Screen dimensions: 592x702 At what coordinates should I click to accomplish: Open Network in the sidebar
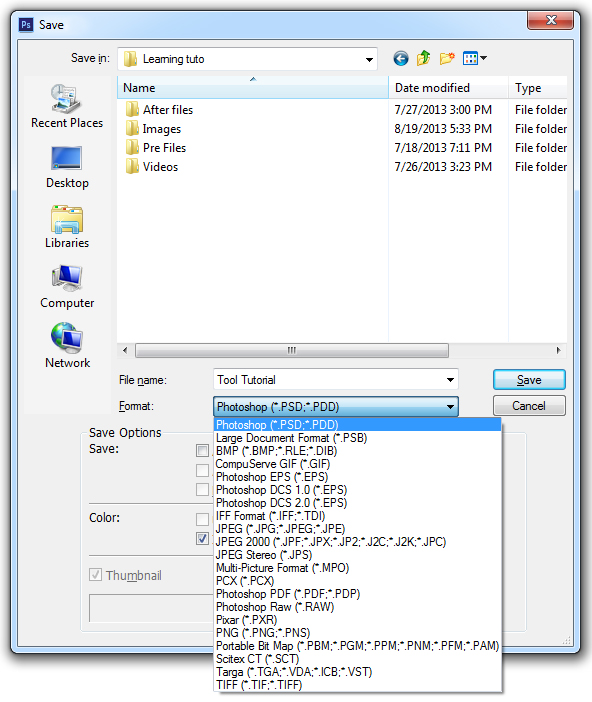click(x=67, y=346)
